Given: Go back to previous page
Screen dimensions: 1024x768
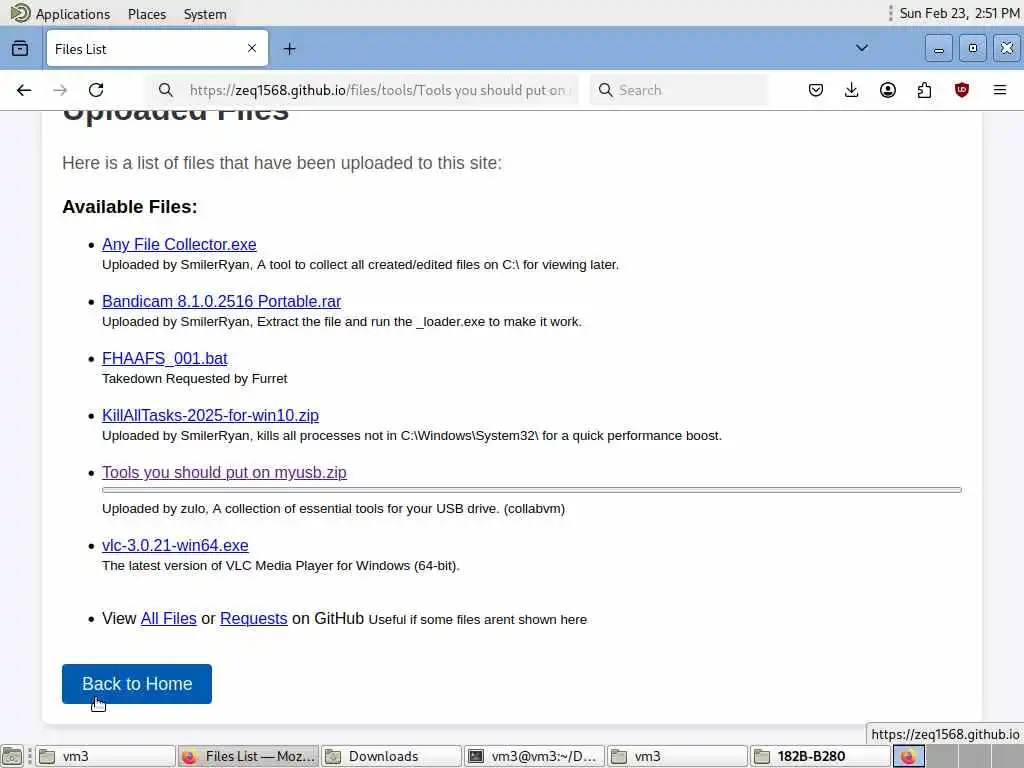Looking at the screenshot, I should tap(24, 90).
